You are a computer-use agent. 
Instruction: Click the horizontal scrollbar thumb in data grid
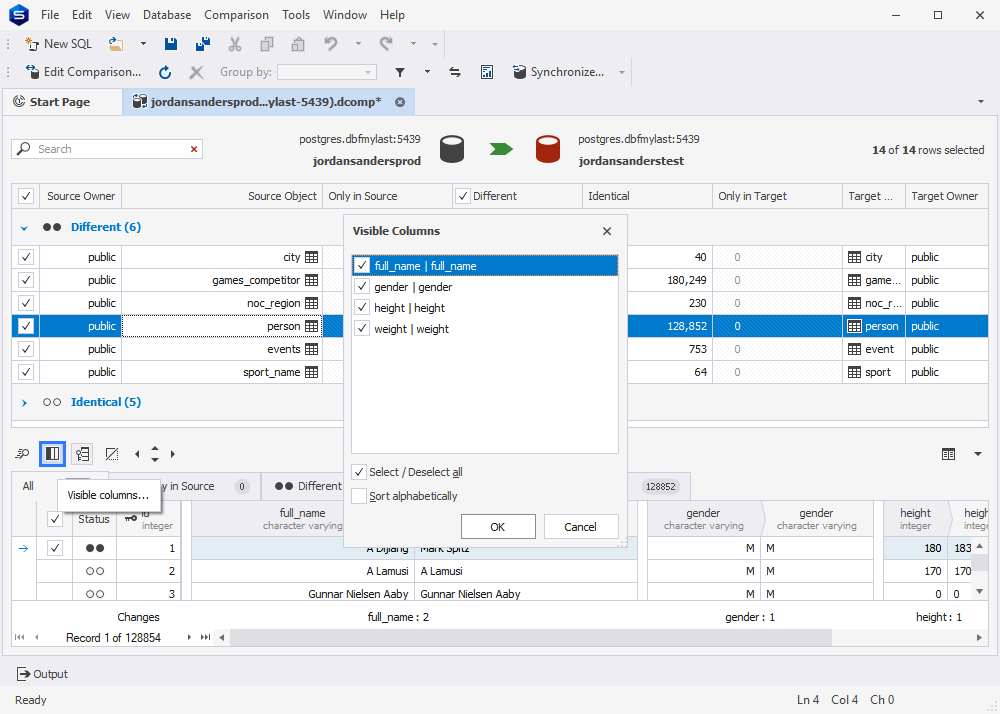click(531, 637)
